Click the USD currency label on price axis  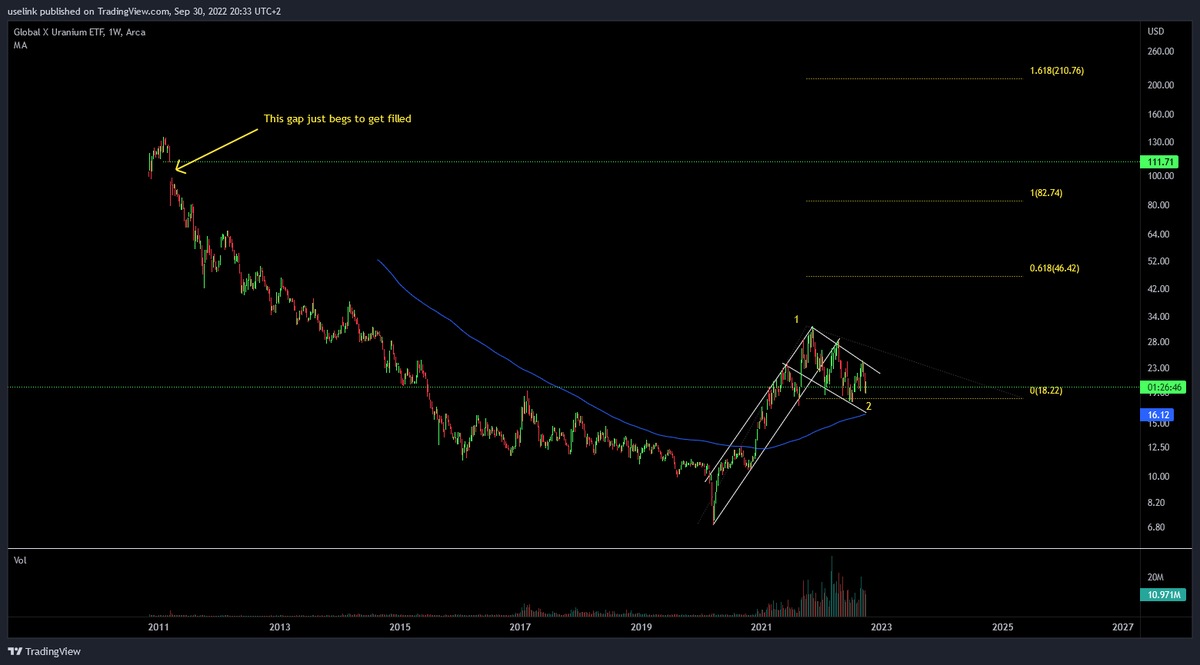pyautogui.click(x=1157, y=32)
